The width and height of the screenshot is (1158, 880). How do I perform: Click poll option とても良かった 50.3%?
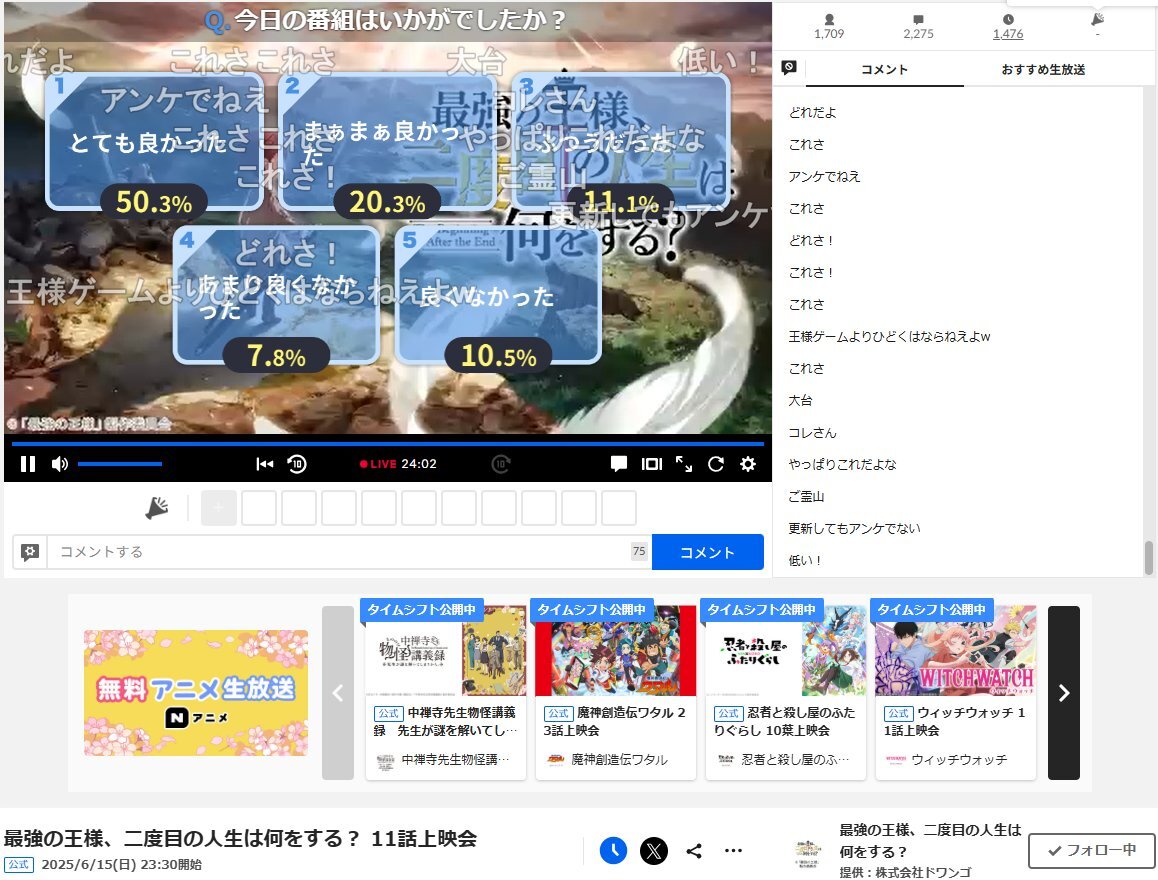(155, 142)
